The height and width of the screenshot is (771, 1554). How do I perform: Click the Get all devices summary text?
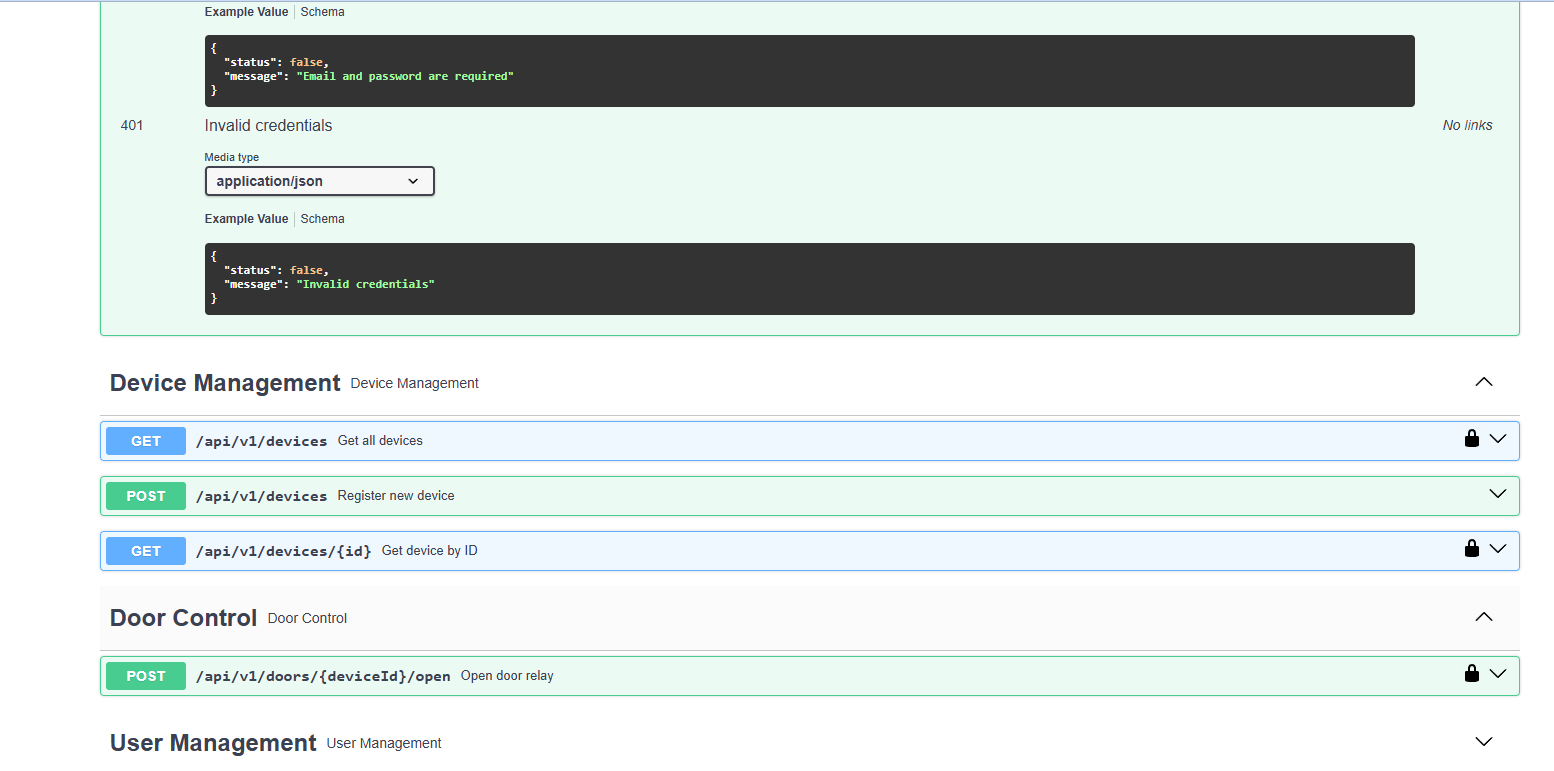(380, 441)
